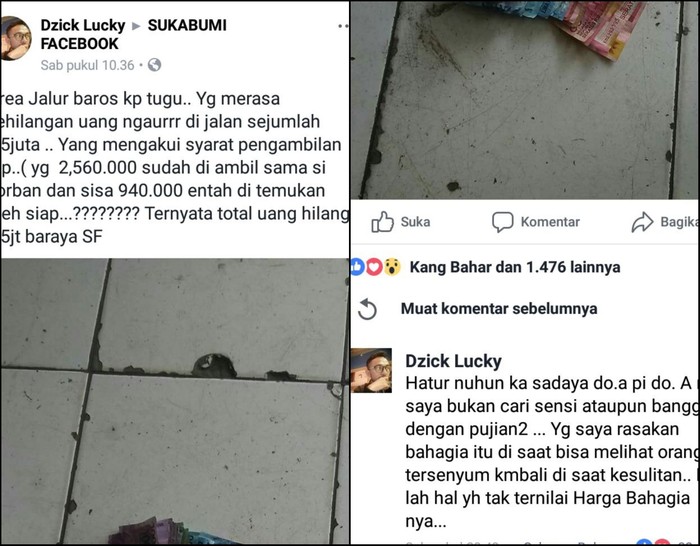The image size is (700, 546).
Task: Tap the thumbs-up Suka icon
Action: (x=383, y=221)
